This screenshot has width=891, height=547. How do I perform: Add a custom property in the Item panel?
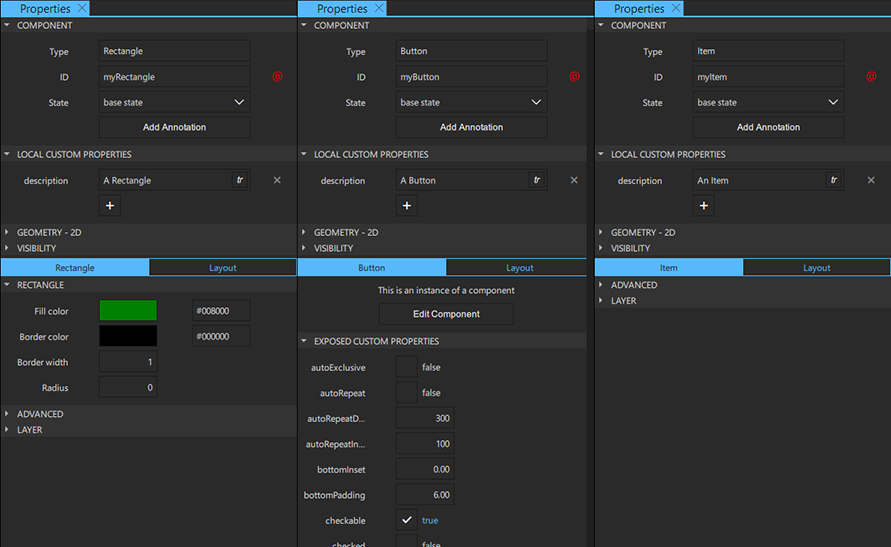pos(703,206)
